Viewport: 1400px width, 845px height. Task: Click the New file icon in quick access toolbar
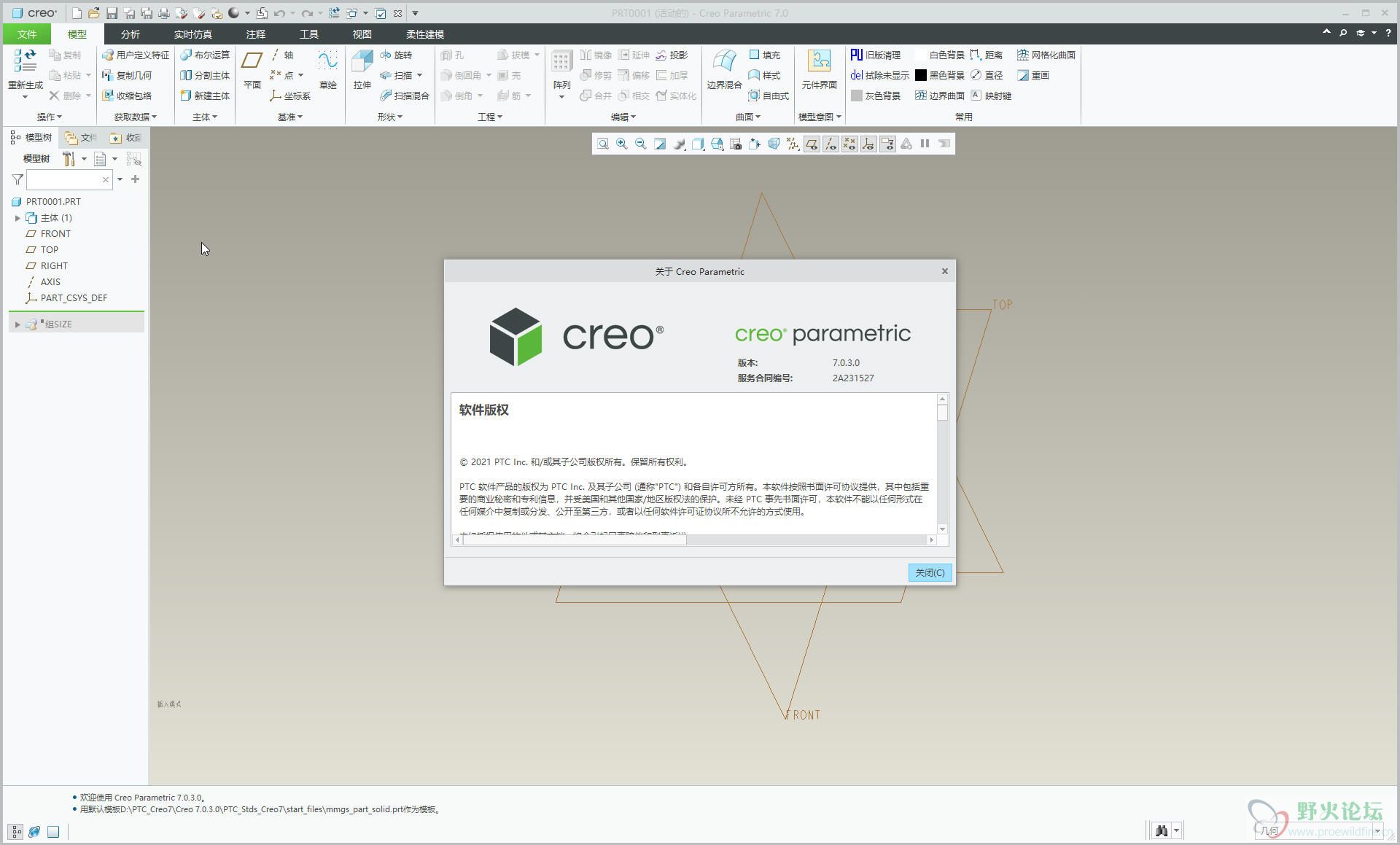[x=77, y=13]
